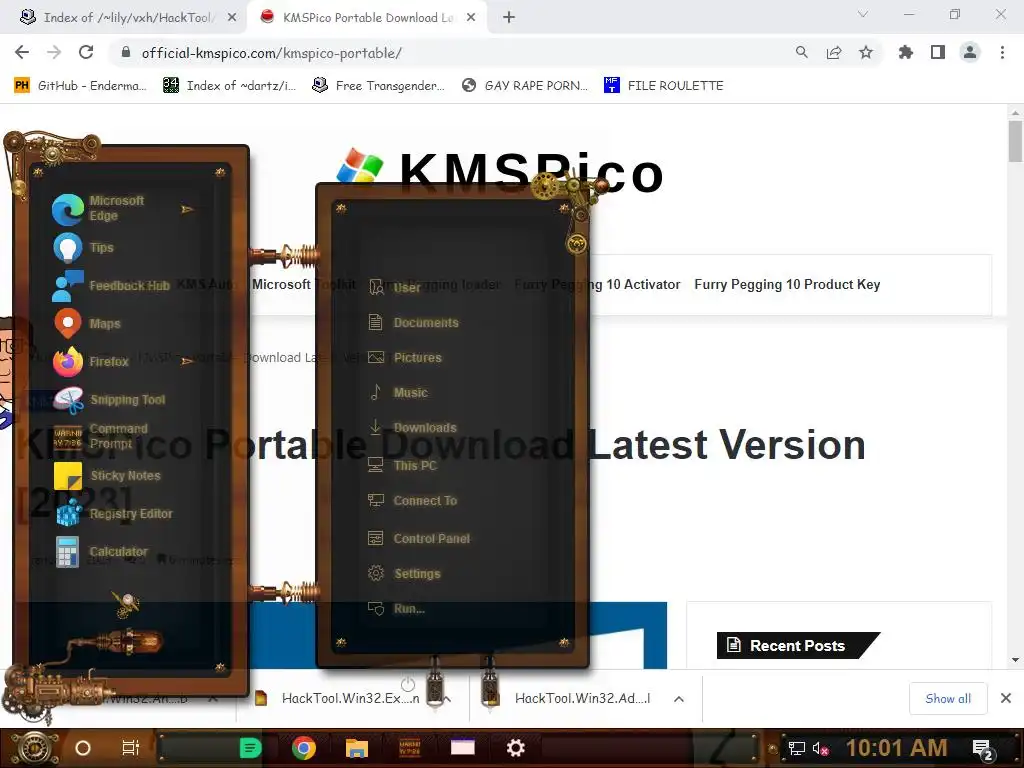Viewport: 1024px width, 768px height.
Task: Open Settings from the start menu list
Action: [404, 574]
